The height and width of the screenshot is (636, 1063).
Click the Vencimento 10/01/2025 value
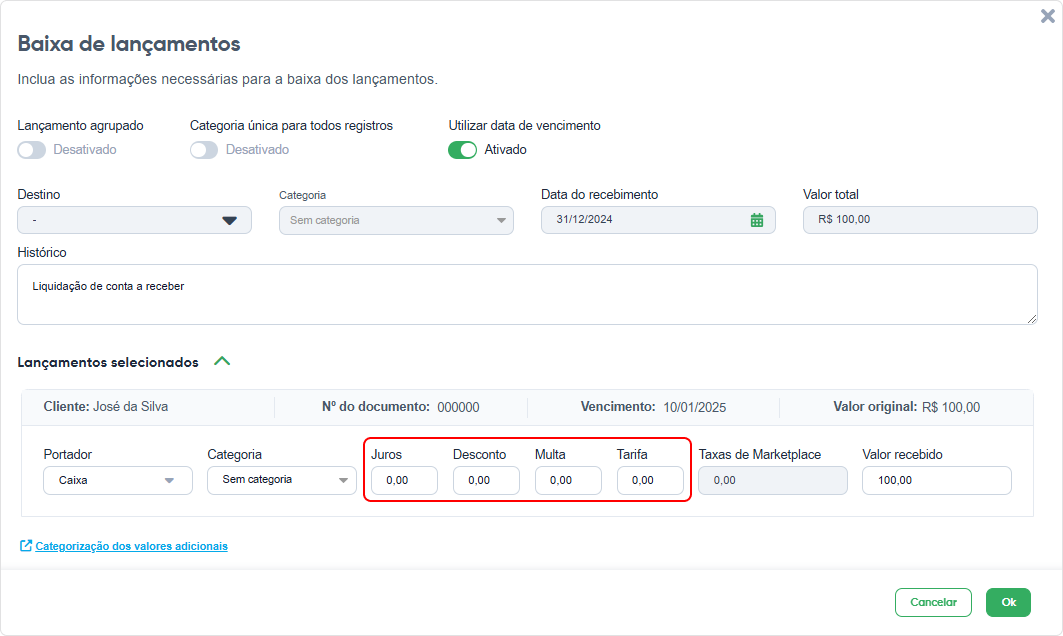(x=695, y=407)
